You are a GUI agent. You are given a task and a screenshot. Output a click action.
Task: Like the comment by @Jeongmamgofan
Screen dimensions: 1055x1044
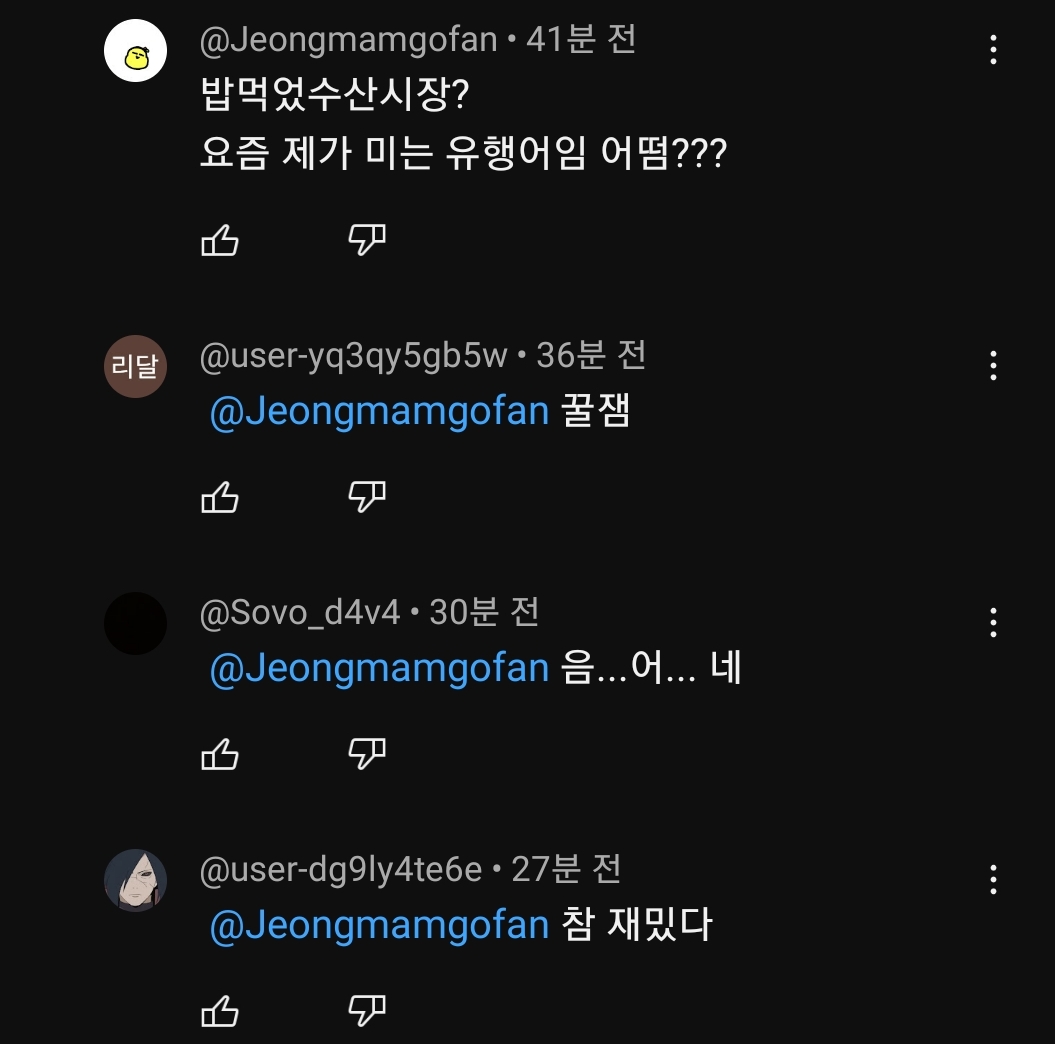(x=220, y=240)
